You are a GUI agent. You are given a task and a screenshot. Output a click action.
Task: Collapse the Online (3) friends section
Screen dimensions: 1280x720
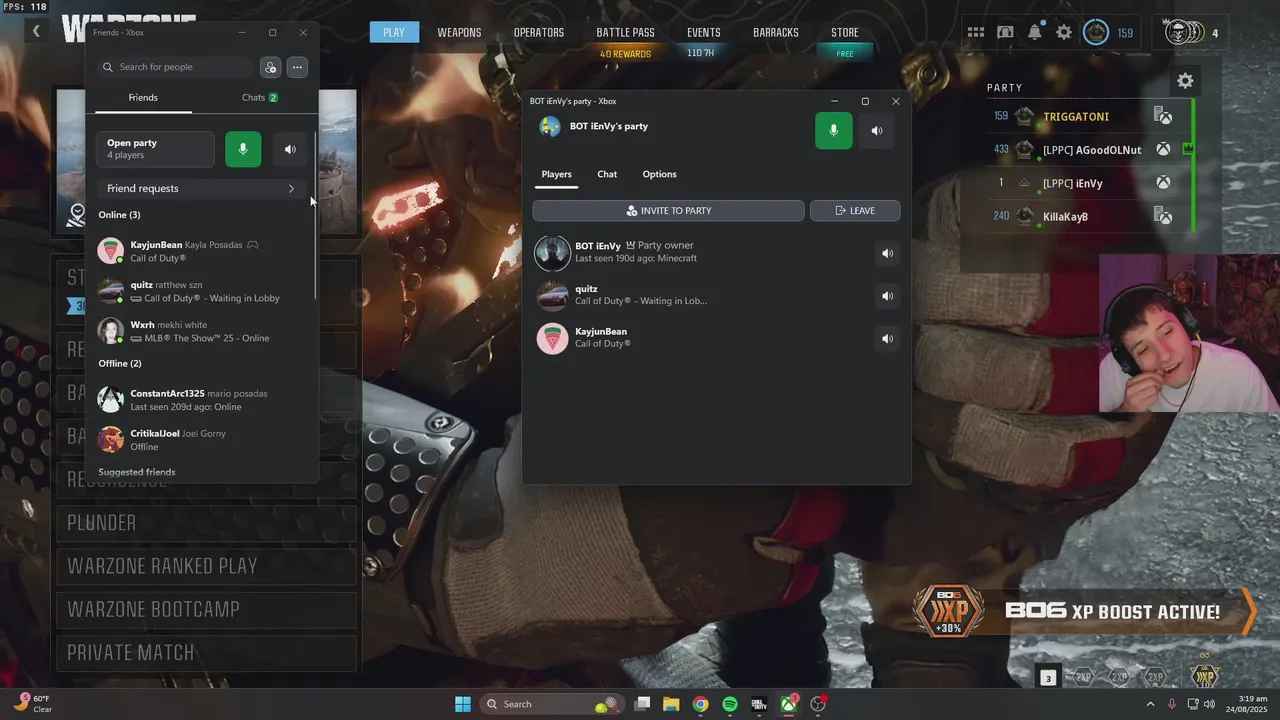pyautogui.click(x=119, y=215)
